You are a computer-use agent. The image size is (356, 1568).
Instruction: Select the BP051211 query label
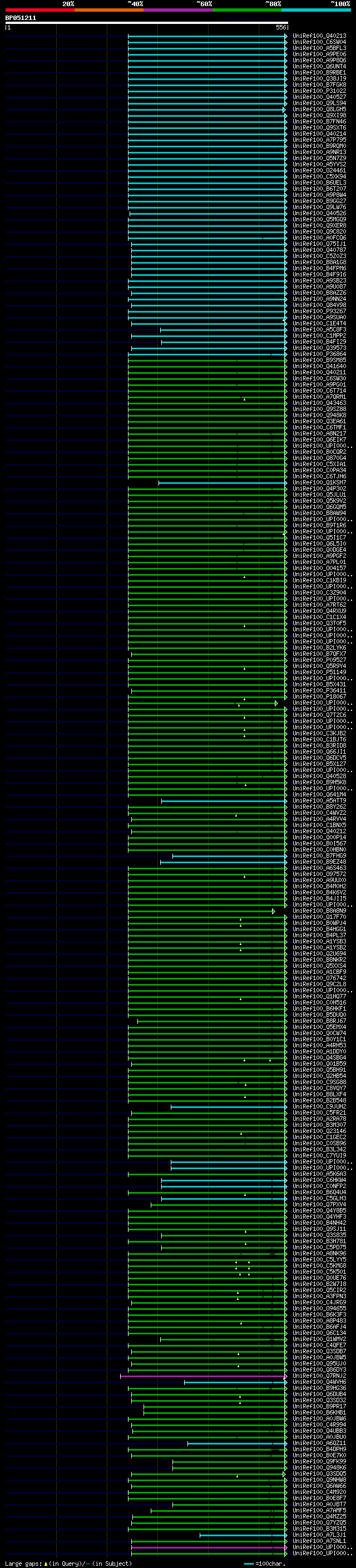click(21, 18)
